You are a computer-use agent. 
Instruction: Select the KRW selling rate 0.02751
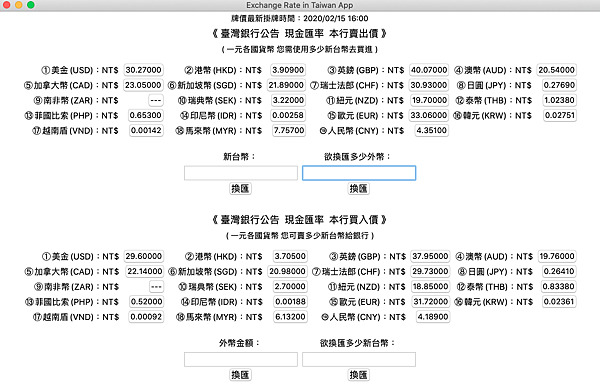[560, 115]
